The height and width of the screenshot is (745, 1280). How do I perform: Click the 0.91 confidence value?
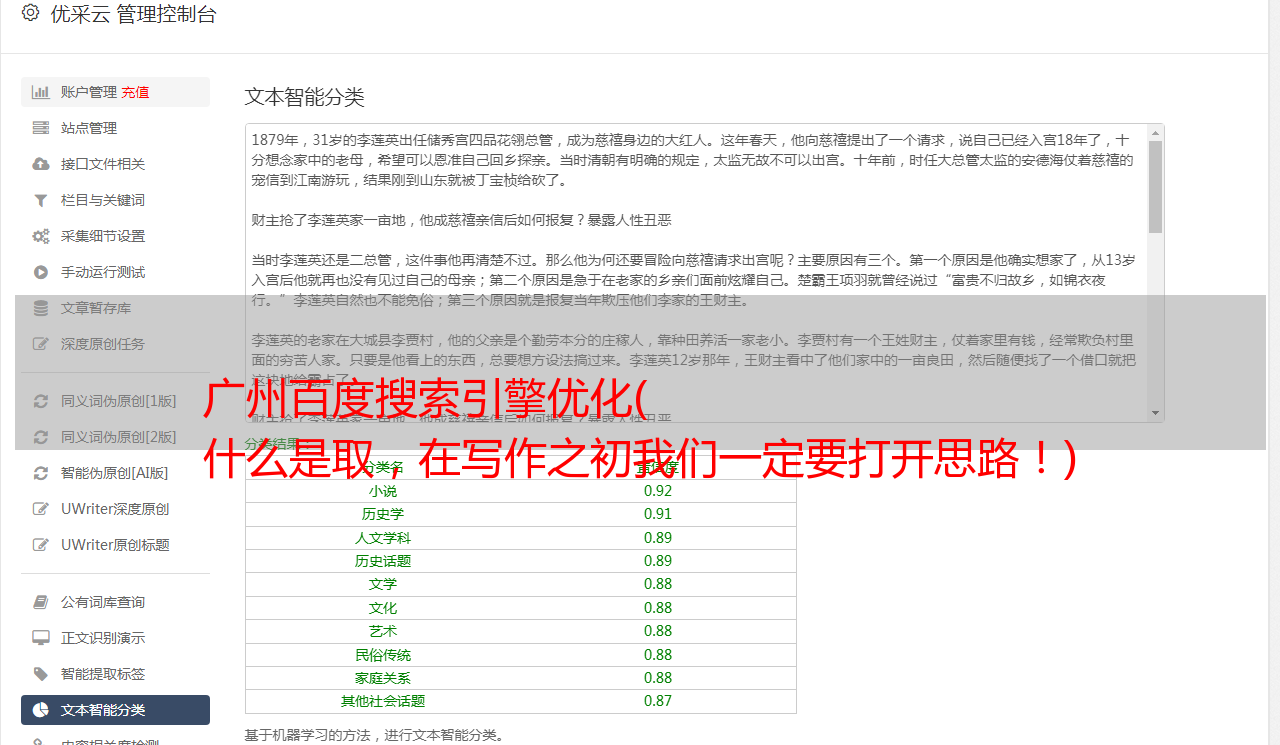(x=658, y=514)
